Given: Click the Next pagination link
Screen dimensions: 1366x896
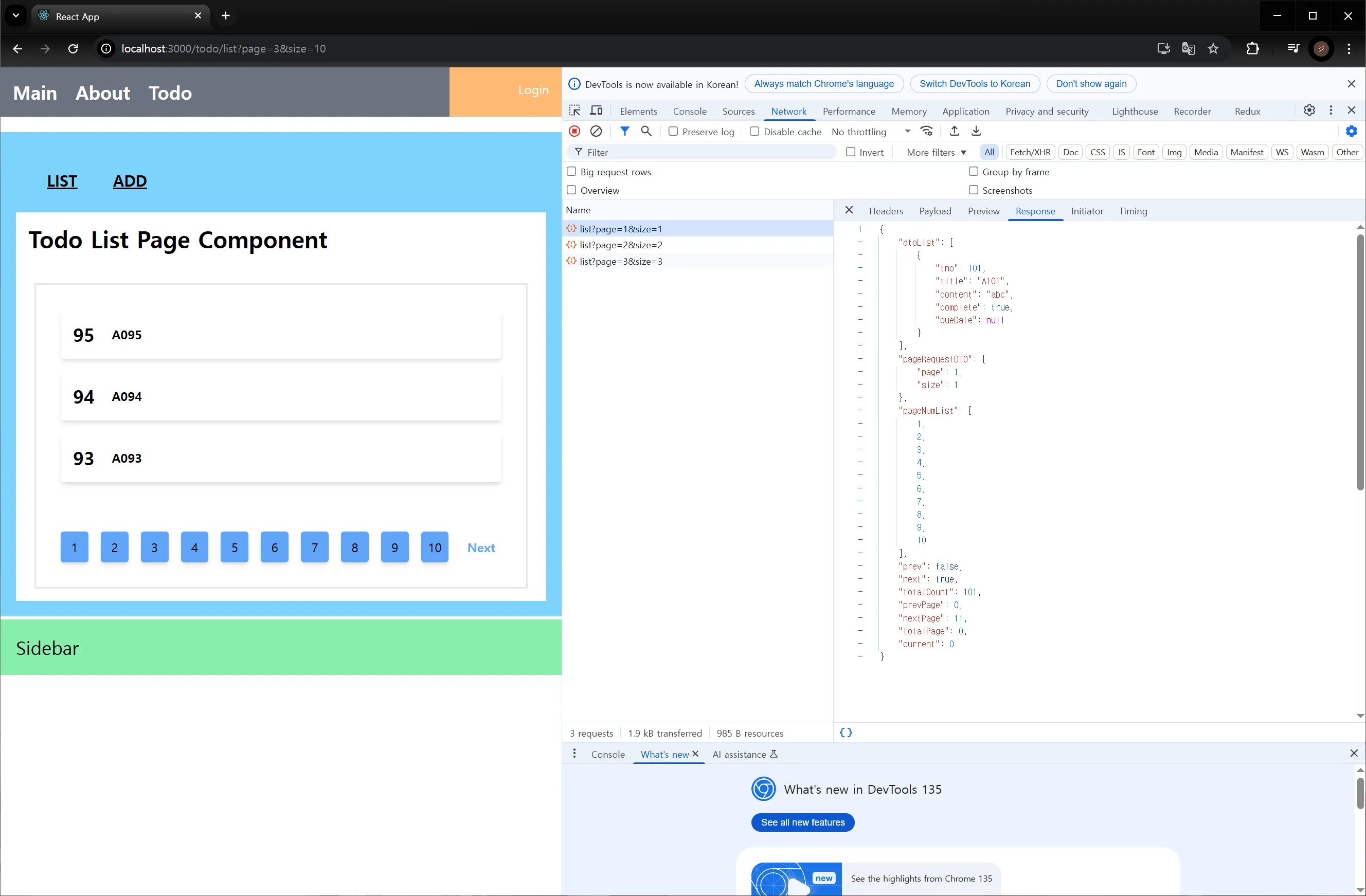Looking at the screenshot, I should coord(481,548).
